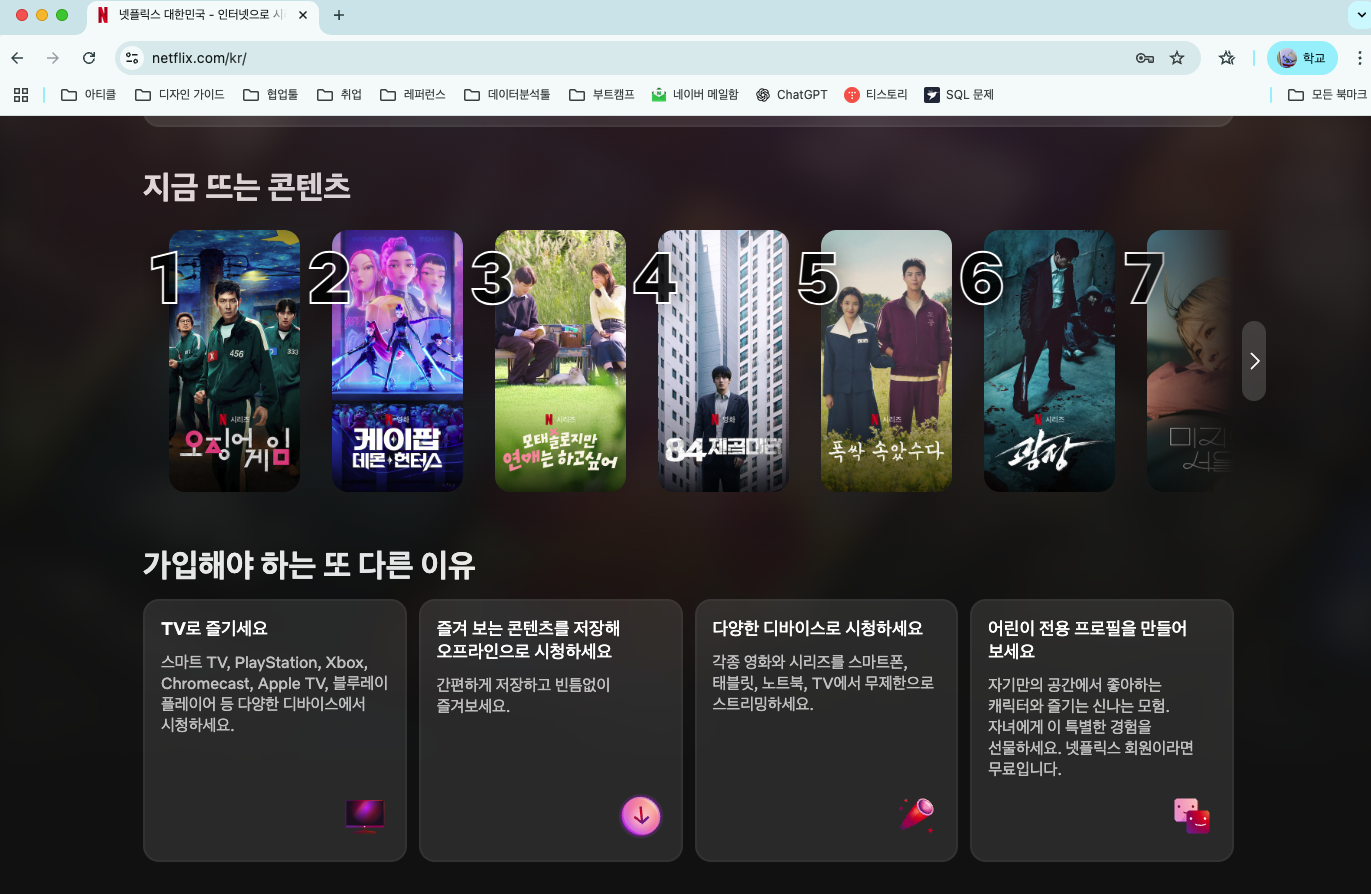The width and height of the screenshot is (1371, 894).
Task: Open the 협업툴 bookmark folder
Action: (270, 95)
